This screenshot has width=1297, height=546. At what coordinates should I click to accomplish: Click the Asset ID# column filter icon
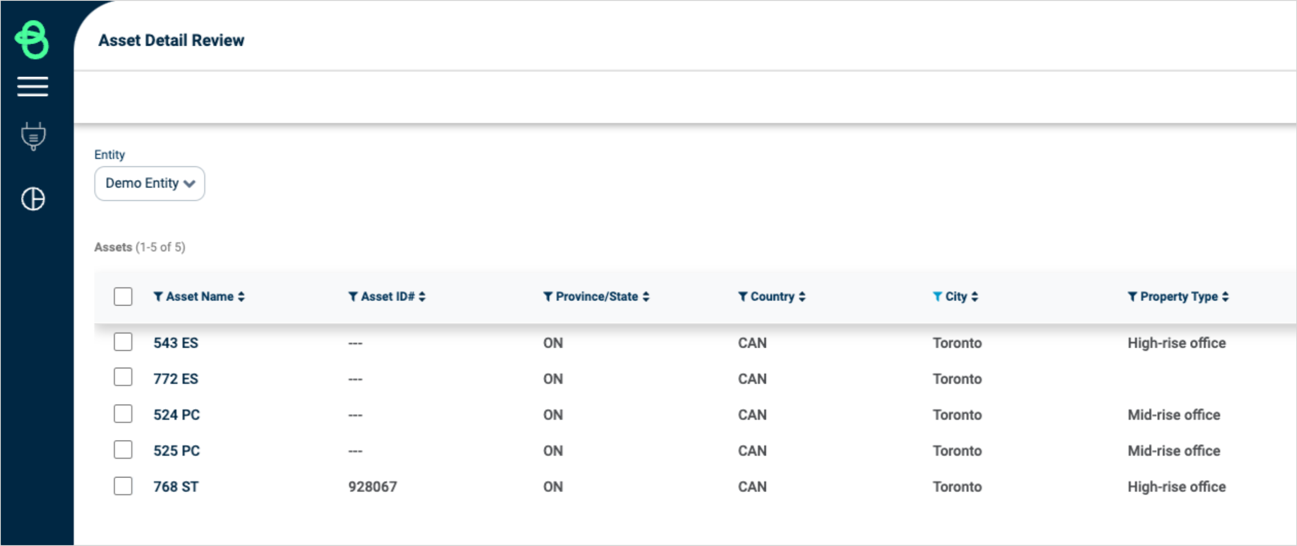point(353,297)
